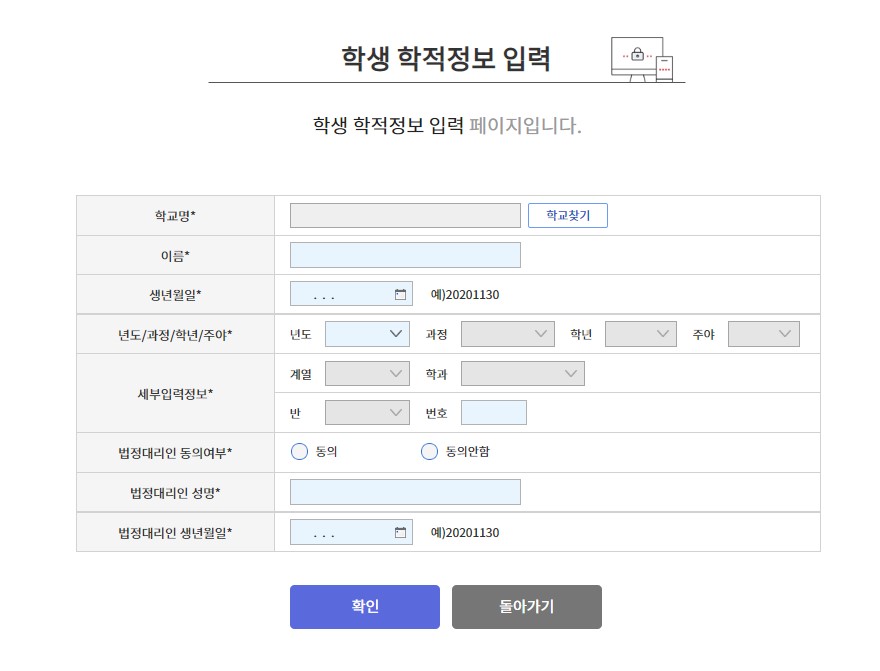Image resolution: width=880 pixels, height=671 pixels.
Task: Open the 반 dropdown
Action: (366, 412)
